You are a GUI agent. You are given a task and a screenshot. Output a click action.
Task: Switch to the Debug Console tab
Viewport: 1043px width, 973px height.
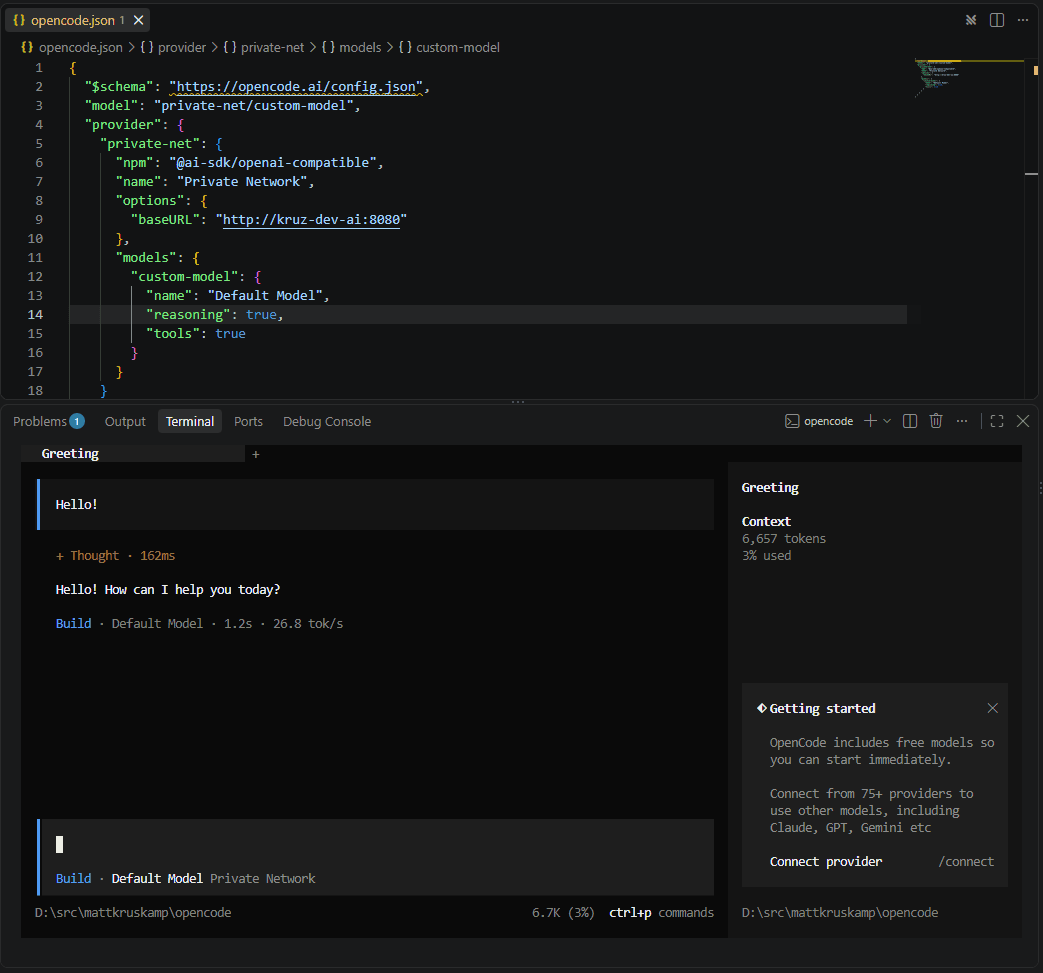point(327,421)
